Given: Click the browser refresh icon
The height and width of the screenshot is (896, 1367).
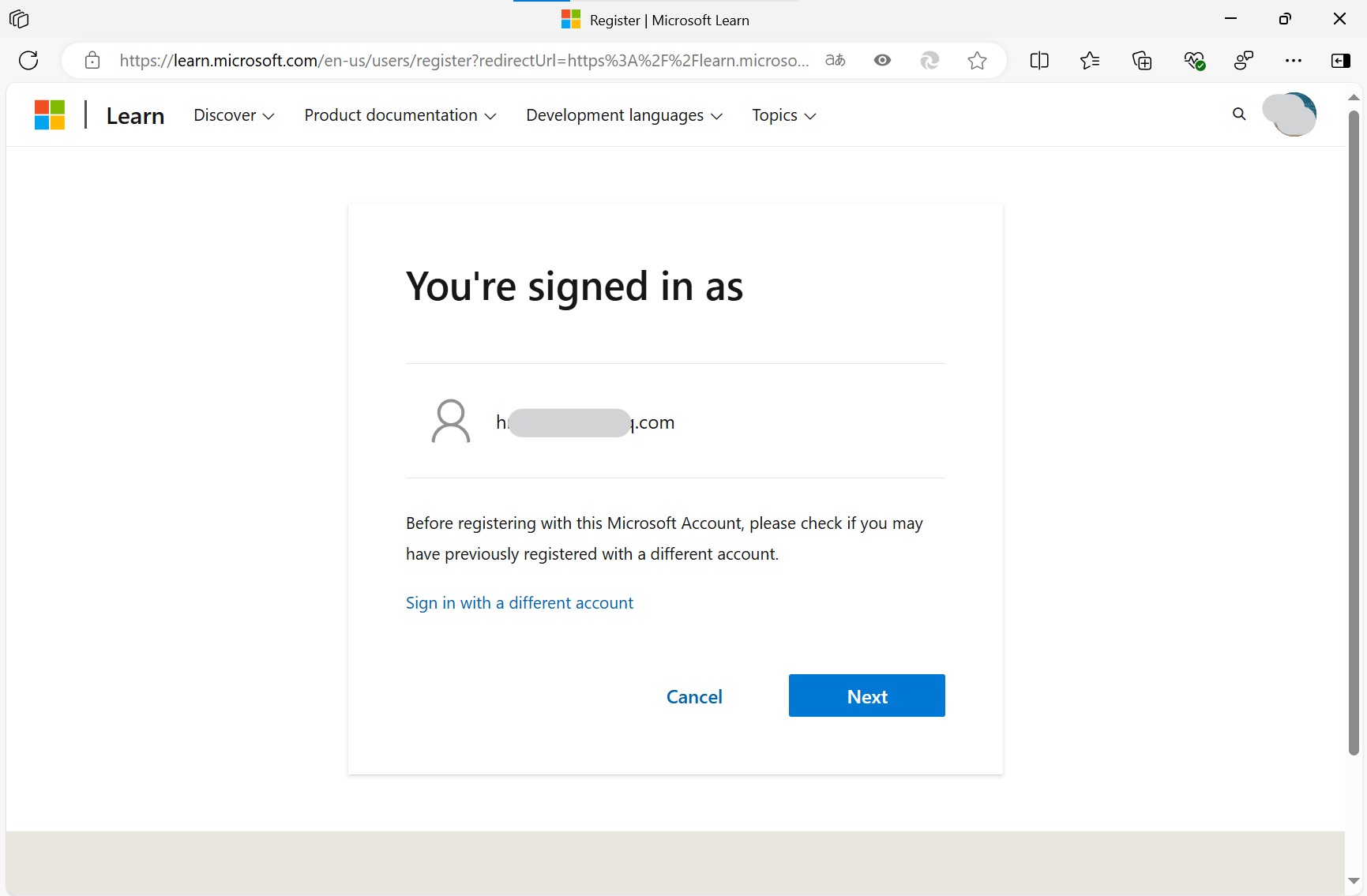Looking at the screenshot, I should (28, 60).
